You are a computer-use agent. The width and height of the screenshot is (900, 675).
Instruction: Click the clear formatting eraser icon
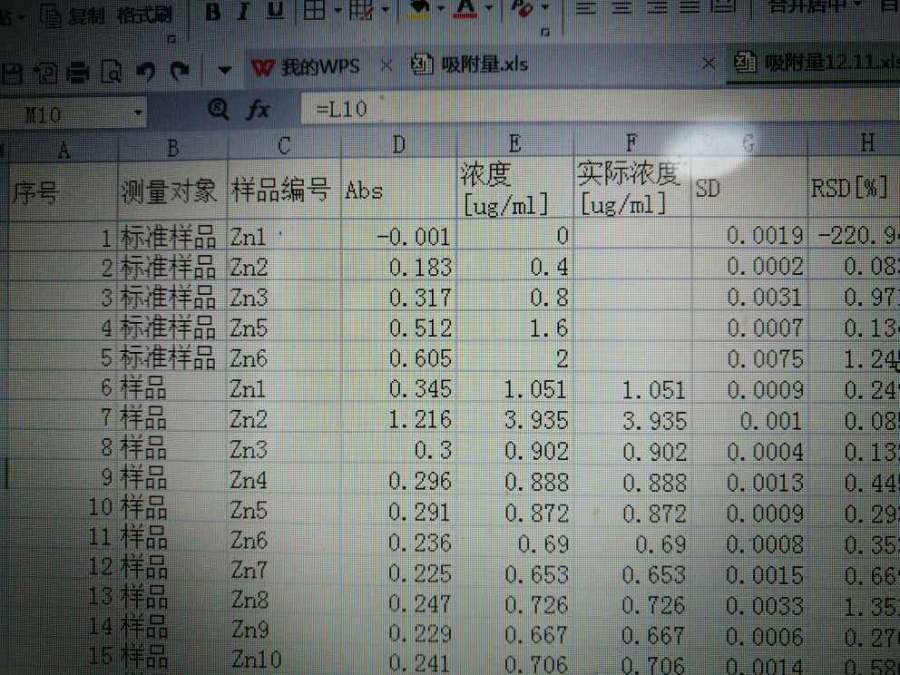coord(523,9)
